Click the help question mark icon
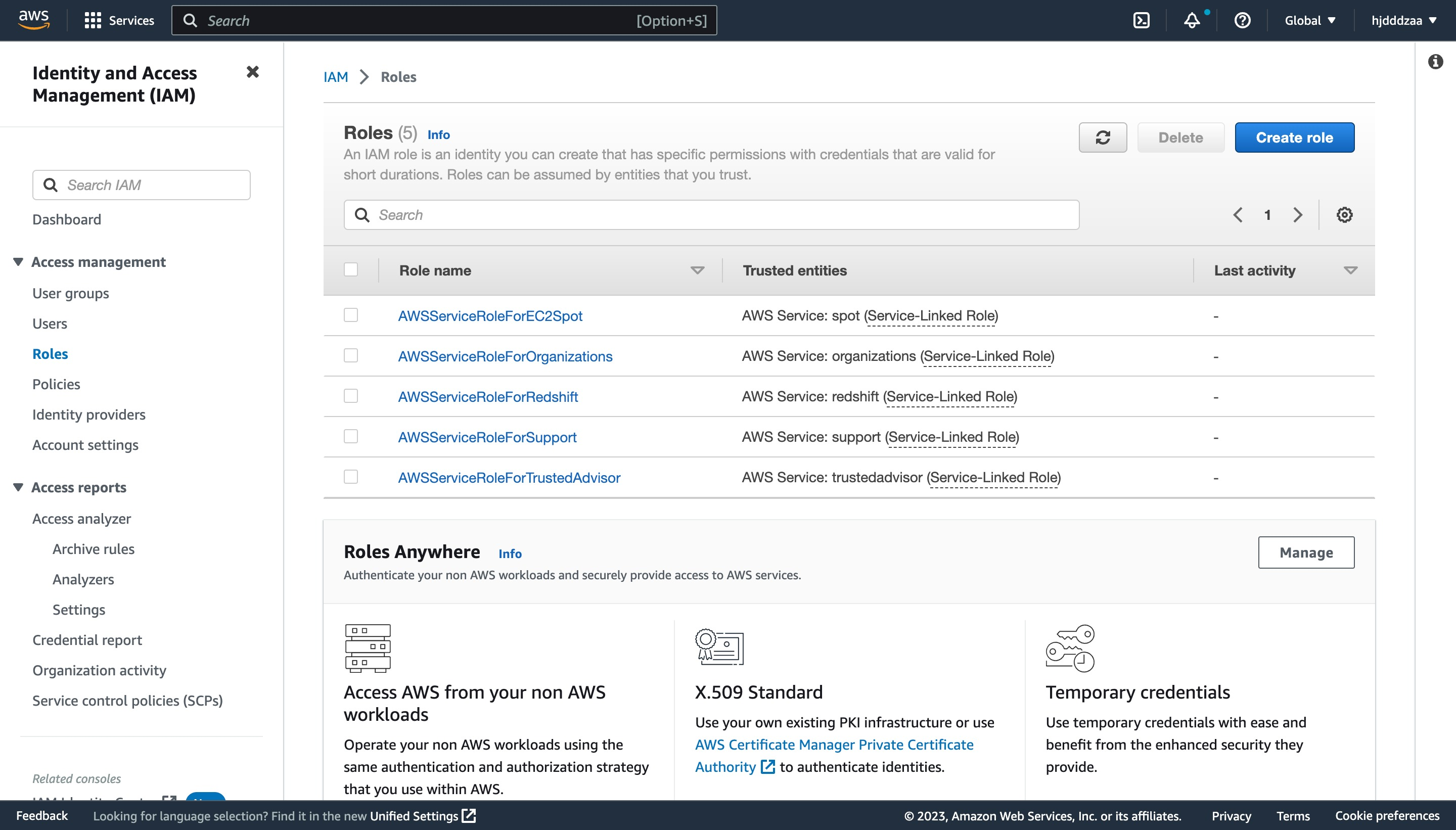 tap(1242, 21)
